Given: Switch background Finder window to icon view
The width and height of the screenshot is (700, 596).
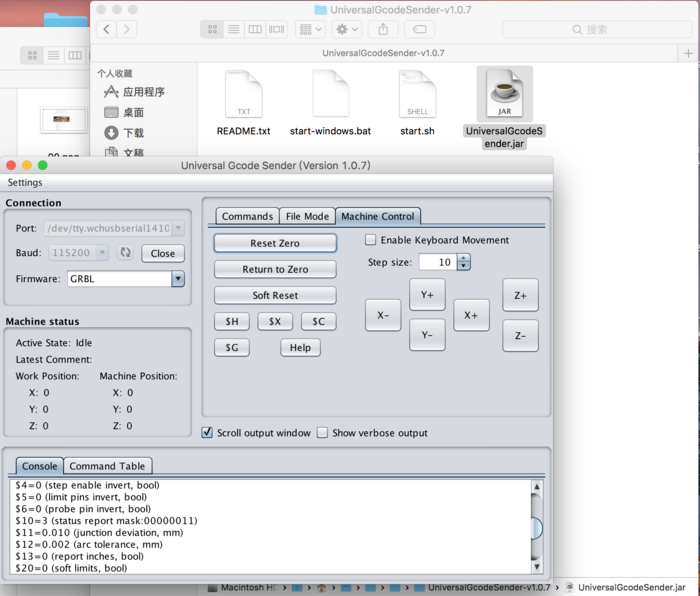Looking at the screenshot, I should click(x=32, y=55).
